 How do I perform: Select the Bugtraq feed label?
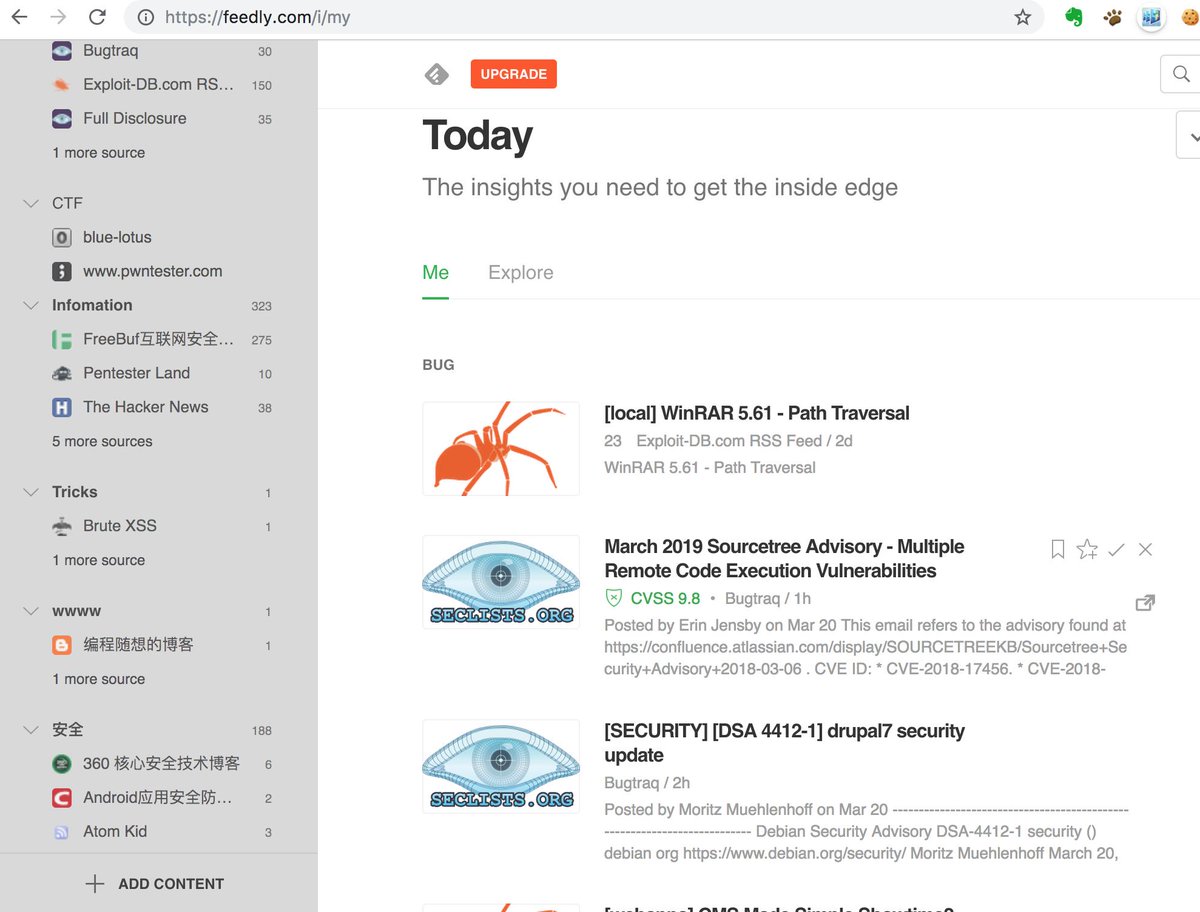coord(110,51)
